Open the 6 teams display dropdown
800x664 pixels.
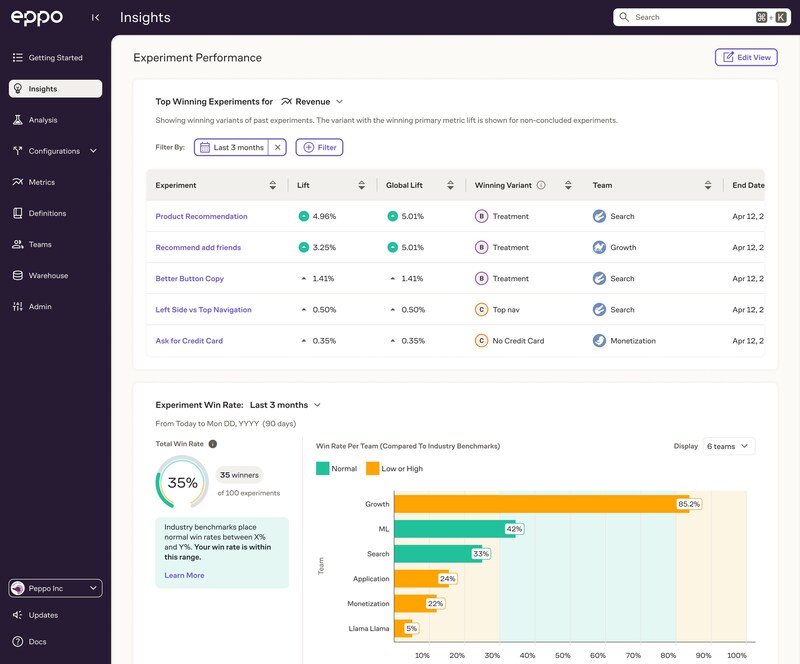point(729,446)
